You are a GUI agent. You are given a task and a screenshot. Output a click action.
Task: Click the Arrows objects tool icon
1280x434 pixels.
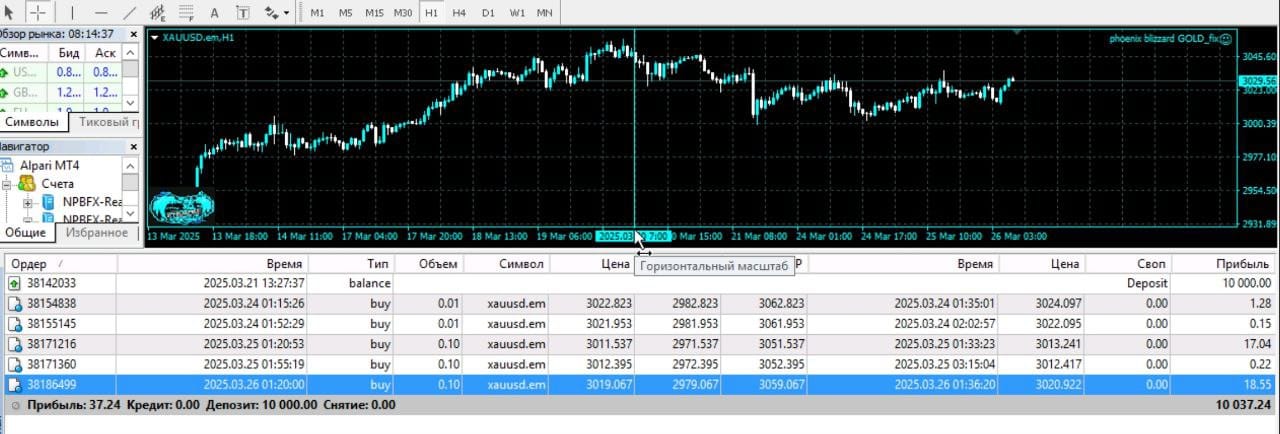(x=271, y=12)
